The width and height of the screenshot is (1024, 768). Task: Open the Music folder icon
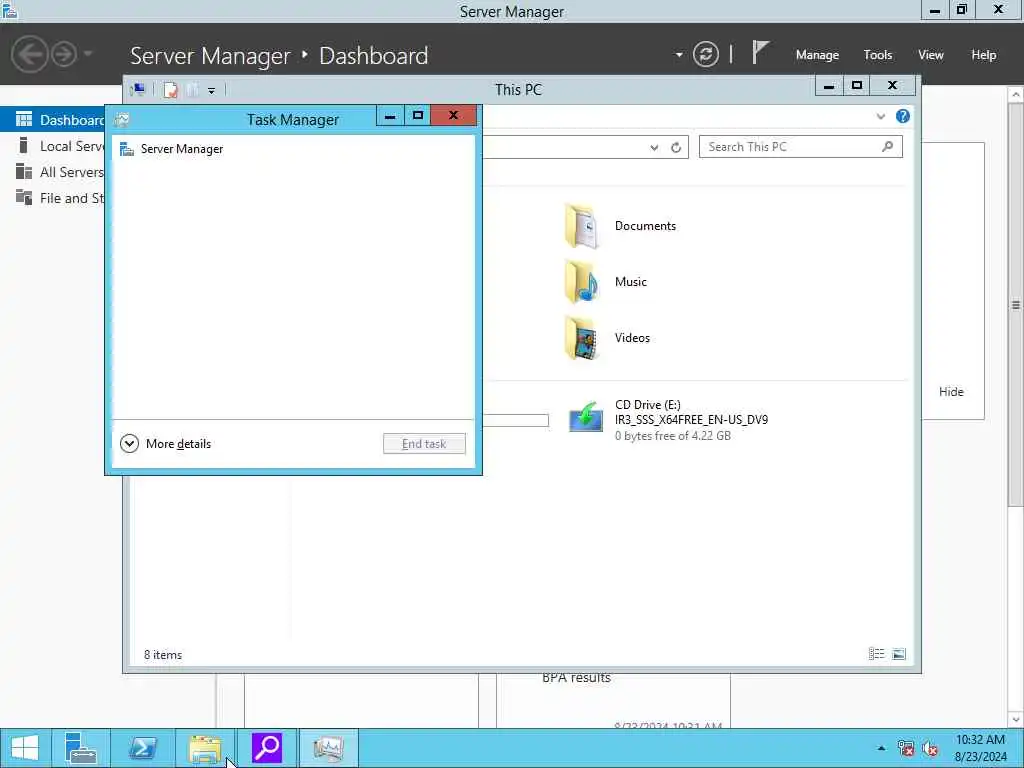coord(581,282)
